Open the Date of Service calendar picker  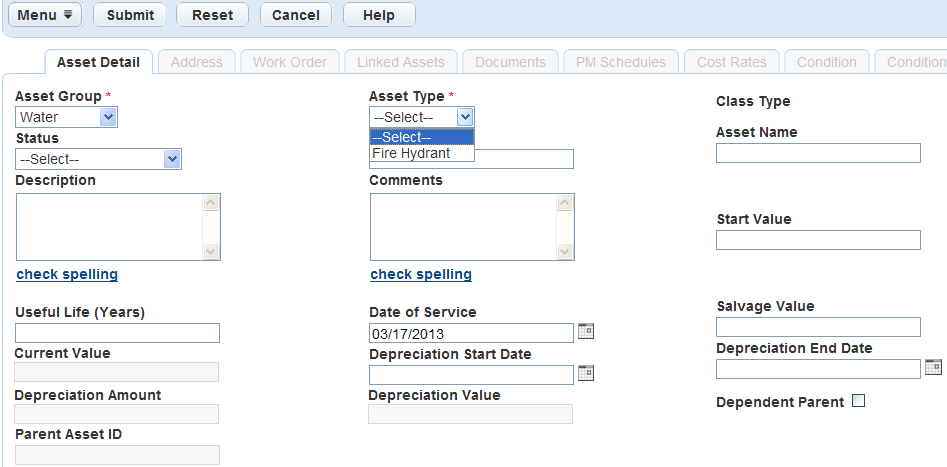pyautogui.click(x=587, y=331)
